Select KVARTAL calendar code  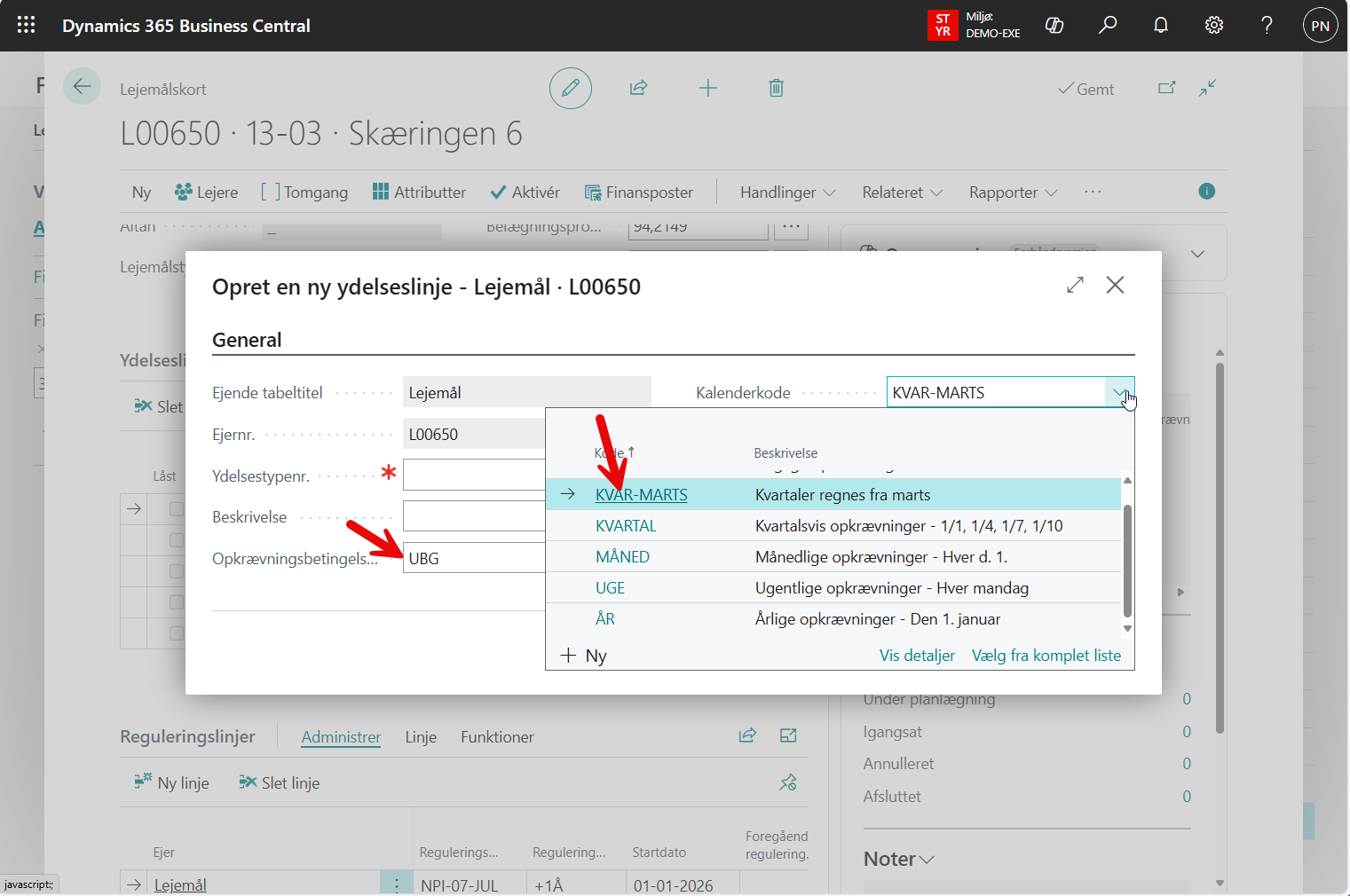(x=626, y=526)
